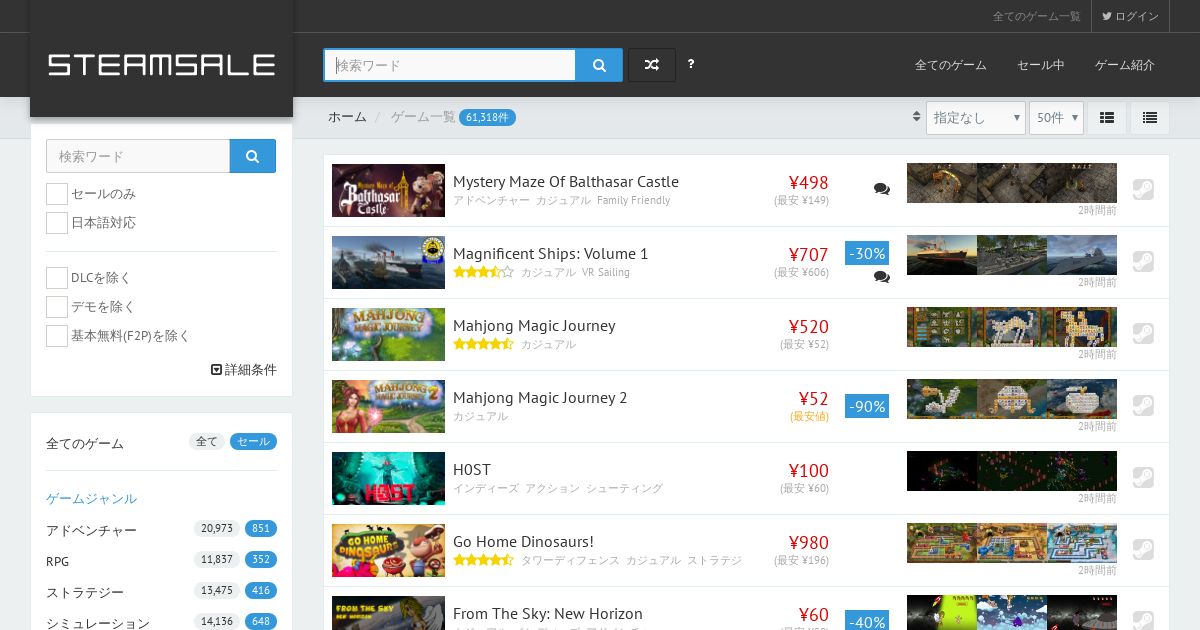Open ゲーム紹介 in the top navigation
This screenshot has height=630, width=1200.
point(1124,65)
